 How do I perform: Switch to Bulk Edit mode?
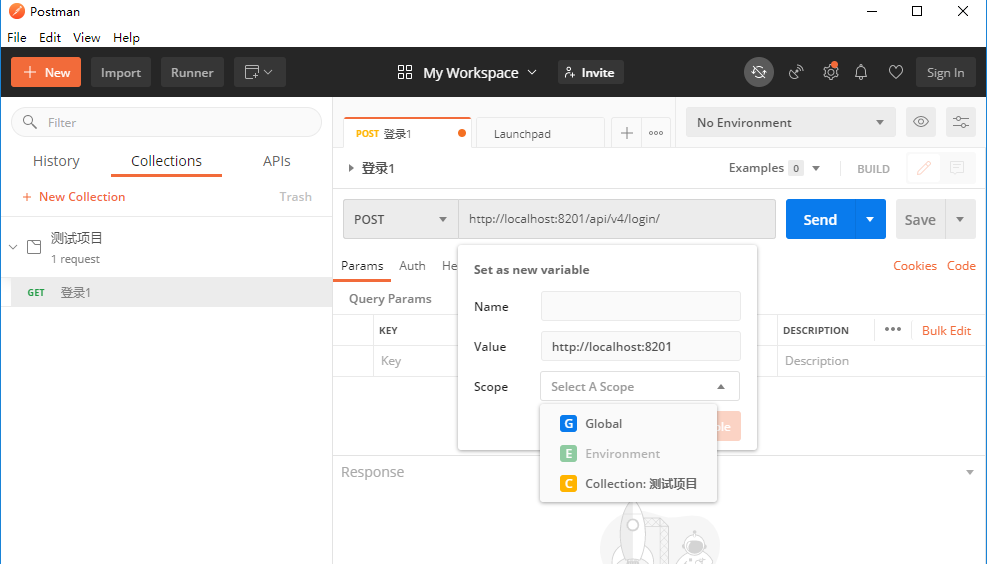tap(946, 330)
